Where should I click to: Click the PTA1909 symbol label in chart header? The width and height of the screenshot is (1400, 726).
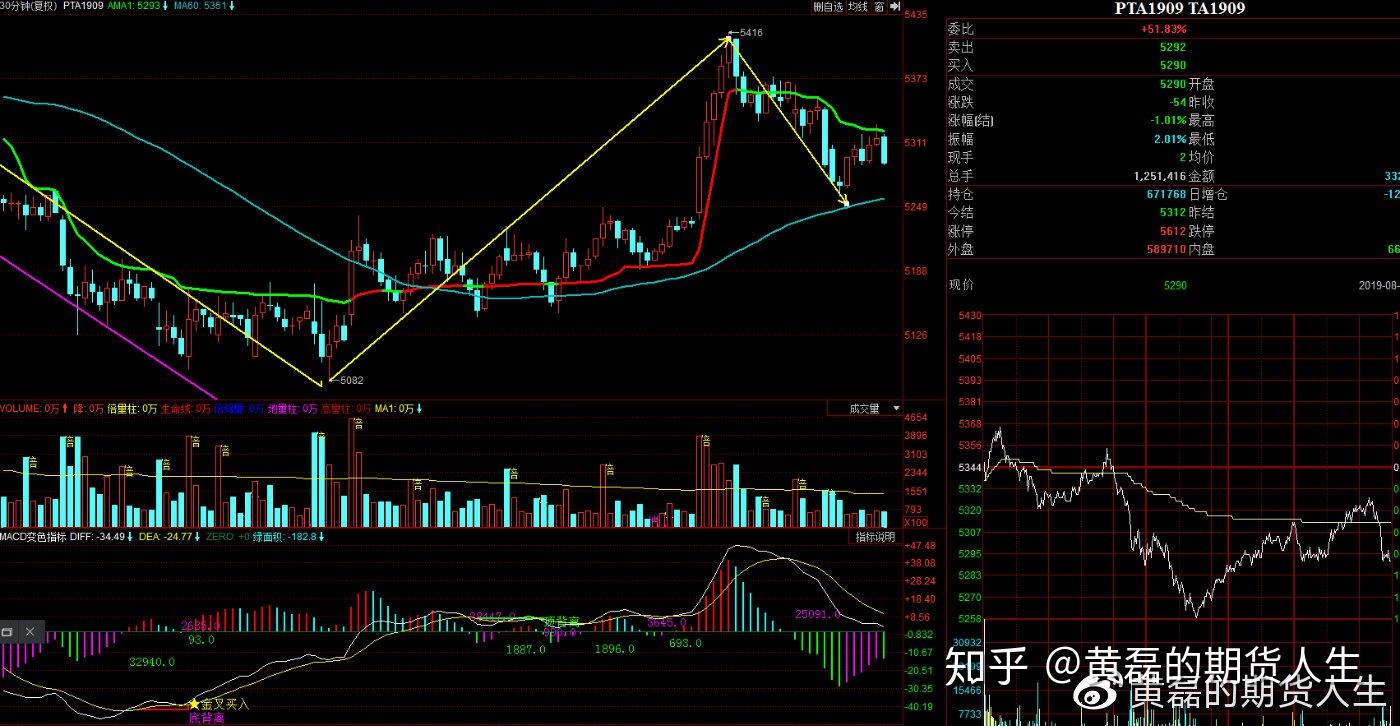(x=83, y=6)
